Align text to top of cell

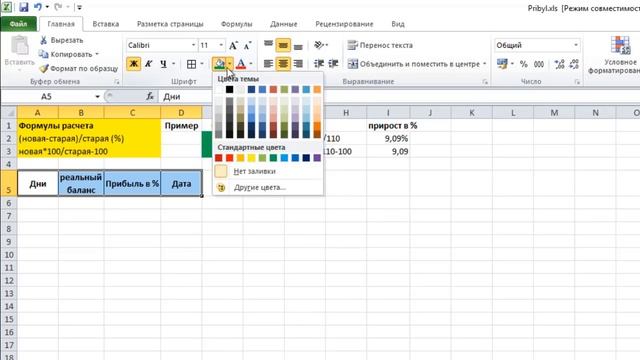coord(268,44)
